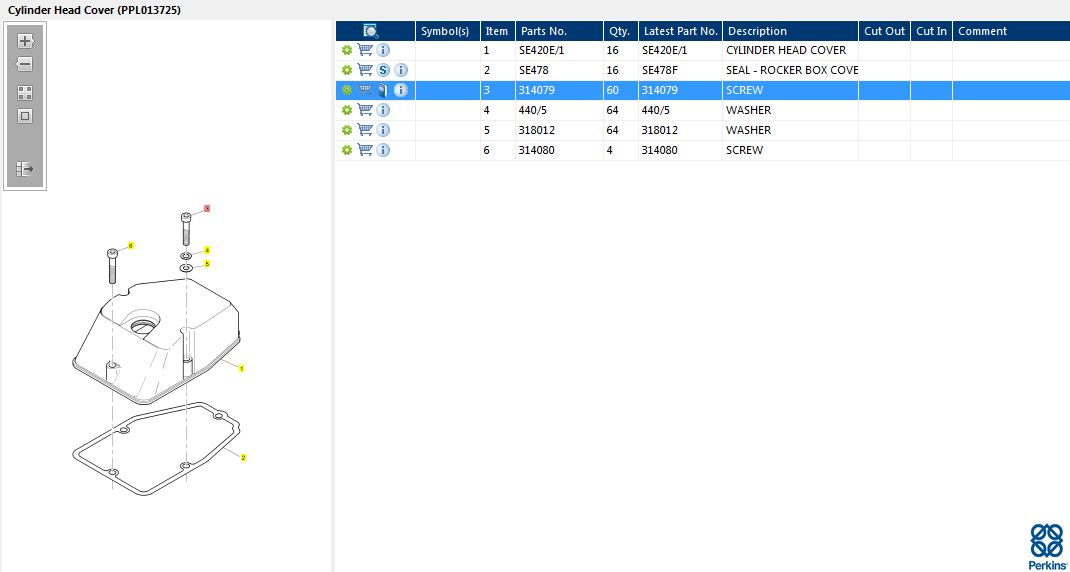Viewport: 1070px width, 572px height.
Task: Click the zoom in plus icon
Action: [x=25, y=41]
